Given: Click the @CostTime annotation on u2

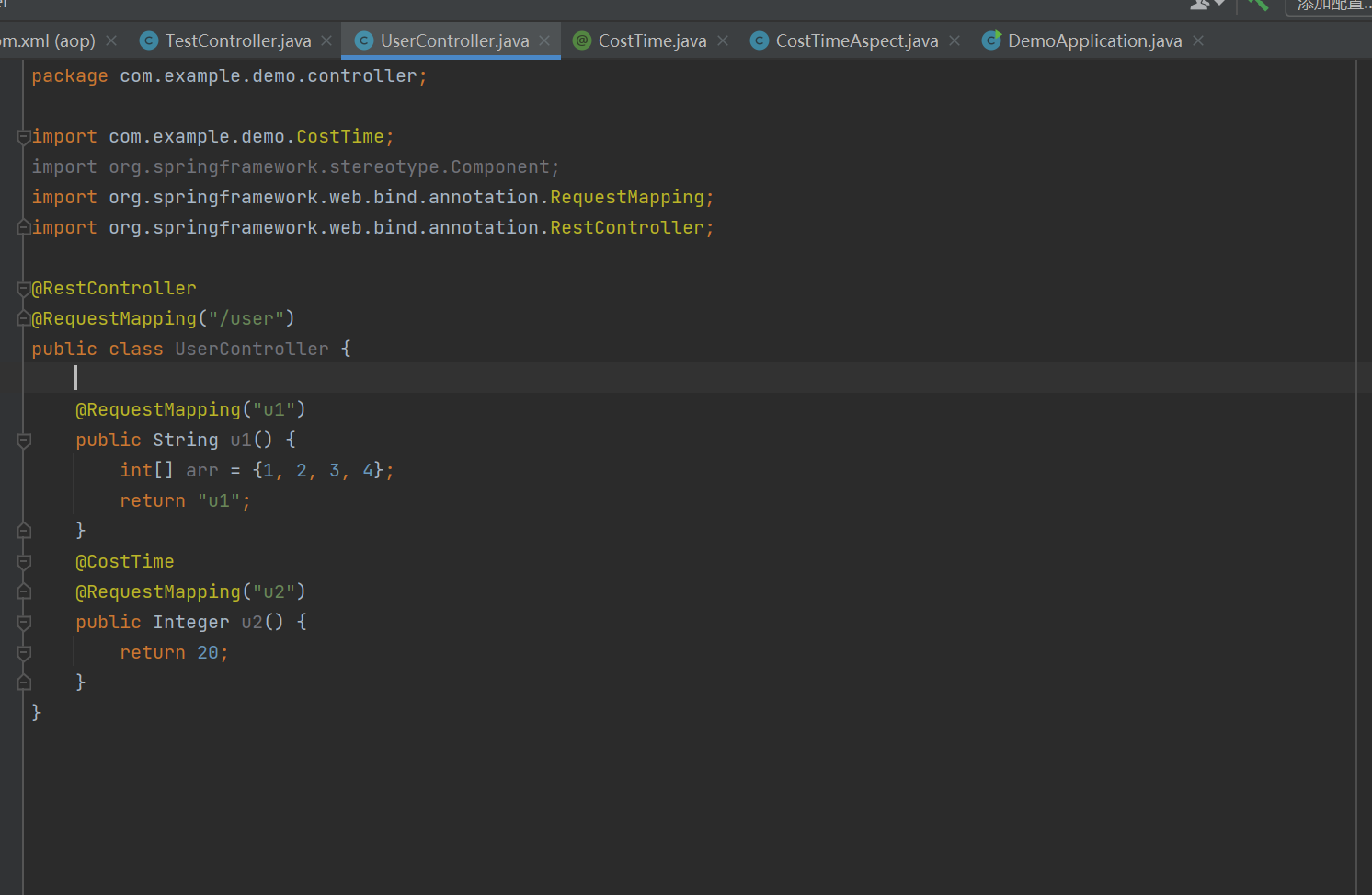Looking at the screenshot, I should 124,562.
